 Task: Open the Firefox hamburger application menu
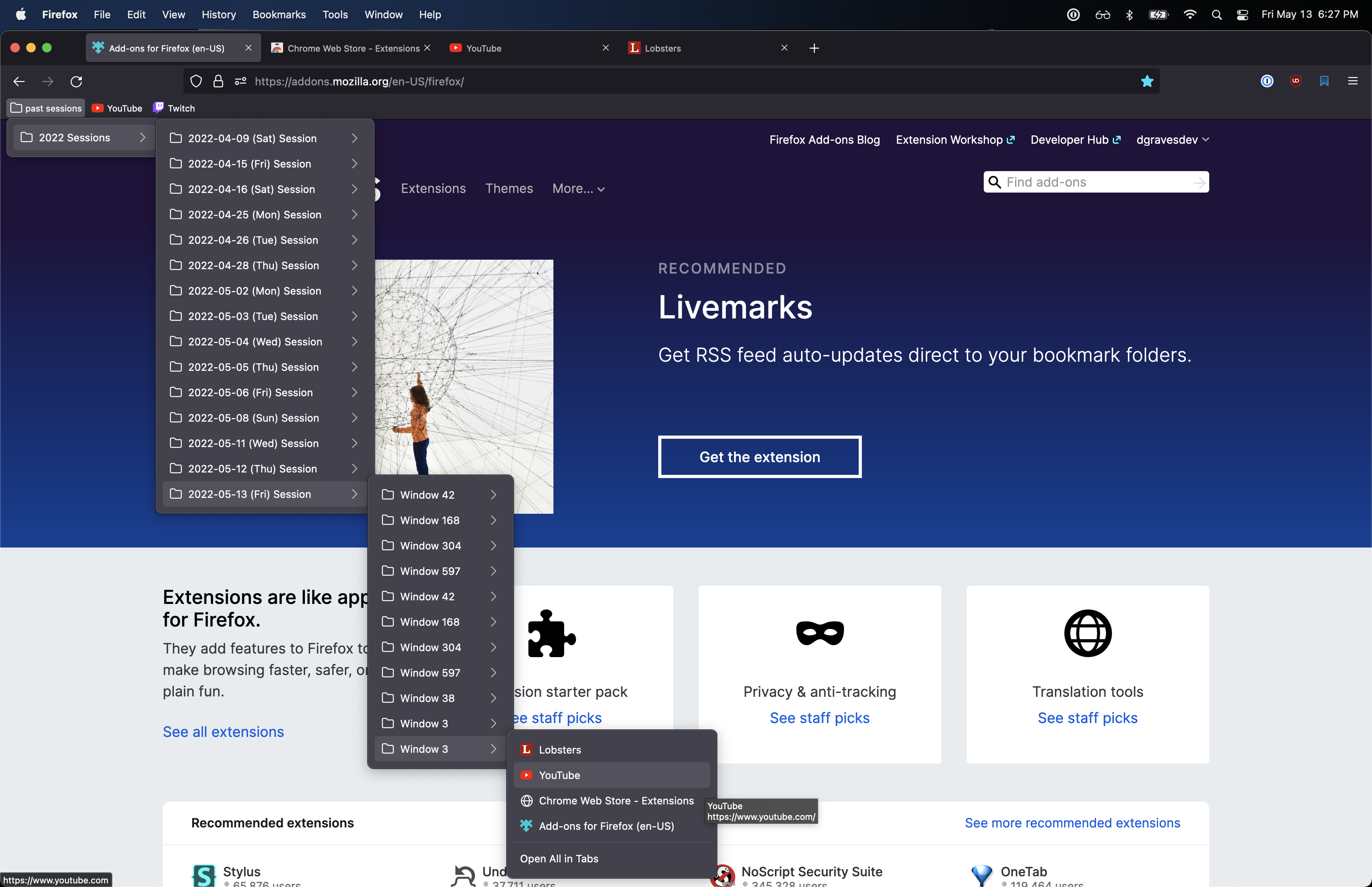point(1353,81)
